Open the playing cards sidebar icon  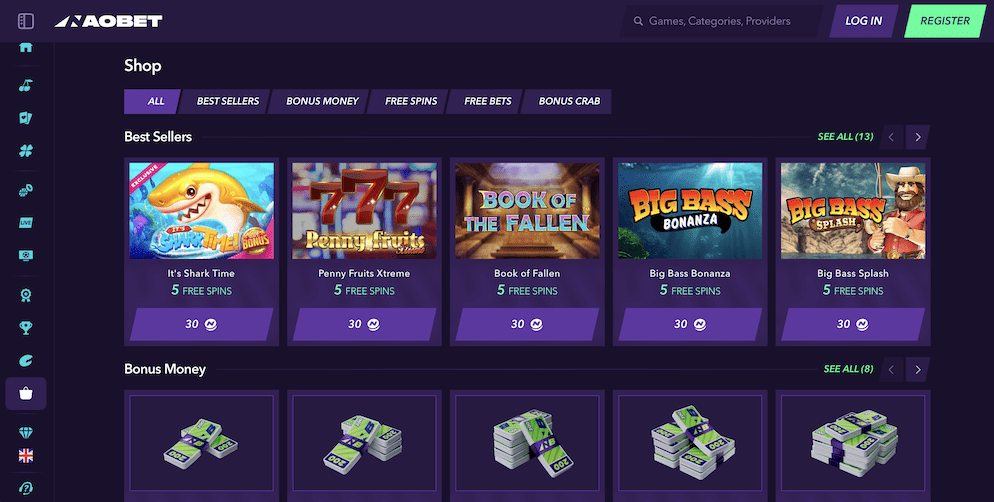click(25, 118)
